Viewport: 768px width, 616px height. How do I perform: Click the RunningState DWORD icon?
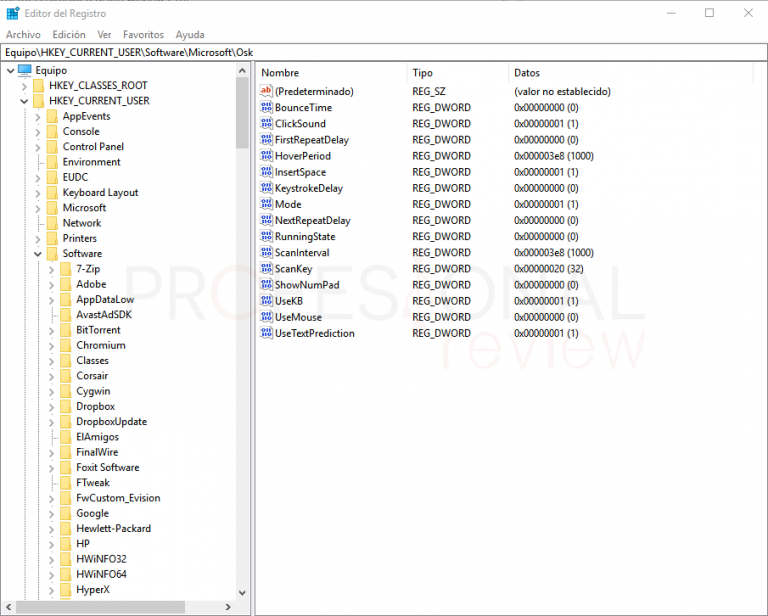[x=266, y=237]
